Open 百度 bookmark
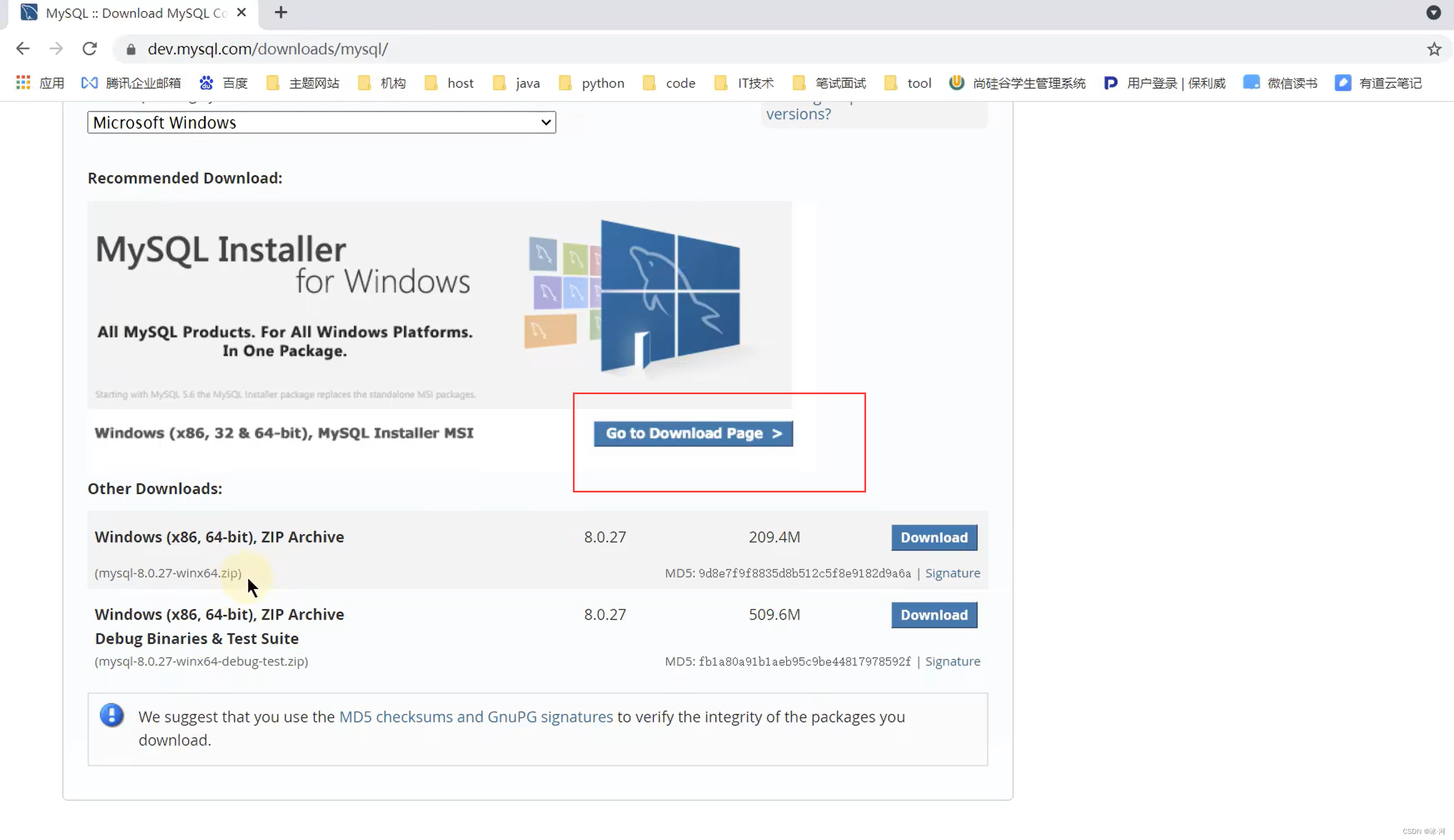 [223, 83]
